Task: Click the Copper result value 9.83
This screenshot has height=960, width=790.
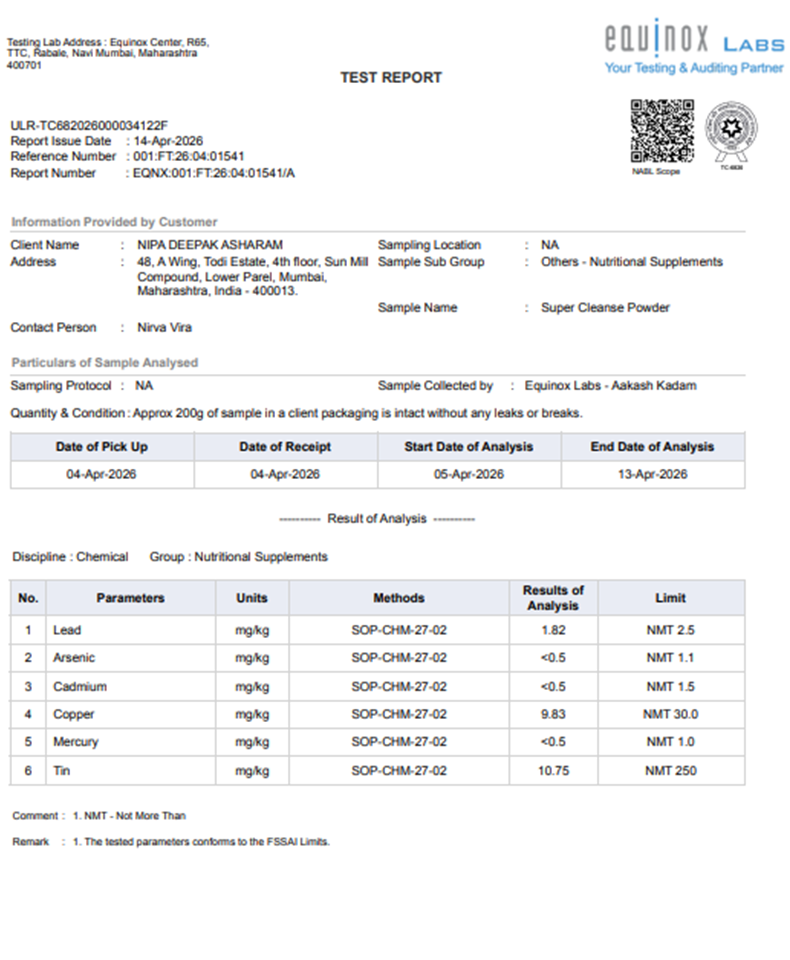Action: click(552, 714)
